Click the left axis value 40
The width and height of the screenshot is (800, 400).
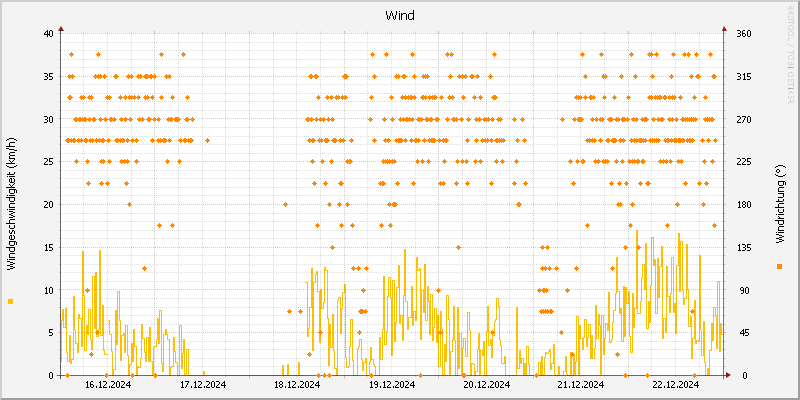point(48,34)
